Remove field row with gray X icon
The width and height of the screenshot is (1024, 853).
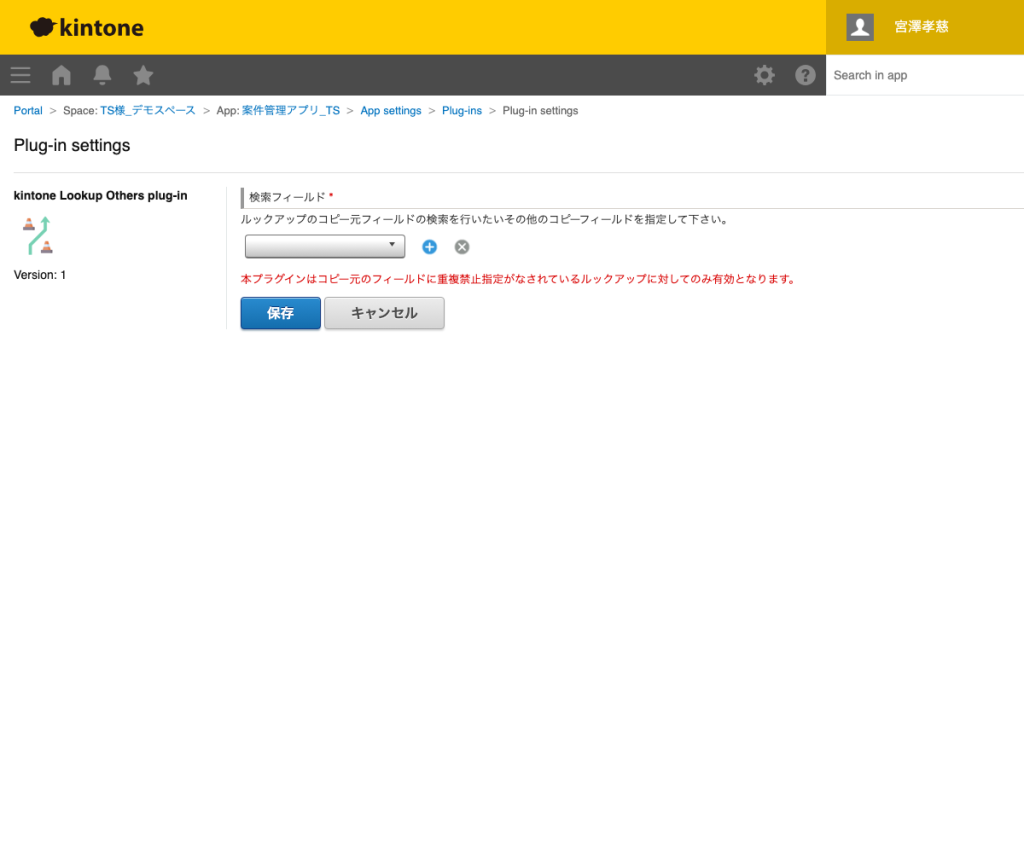click(x=462, y=247)
